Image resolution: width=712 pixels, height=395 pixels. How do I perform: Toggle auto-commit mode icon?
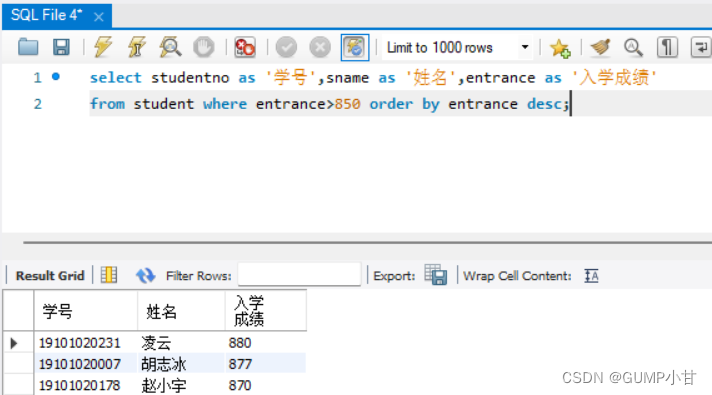click(355, 47)
